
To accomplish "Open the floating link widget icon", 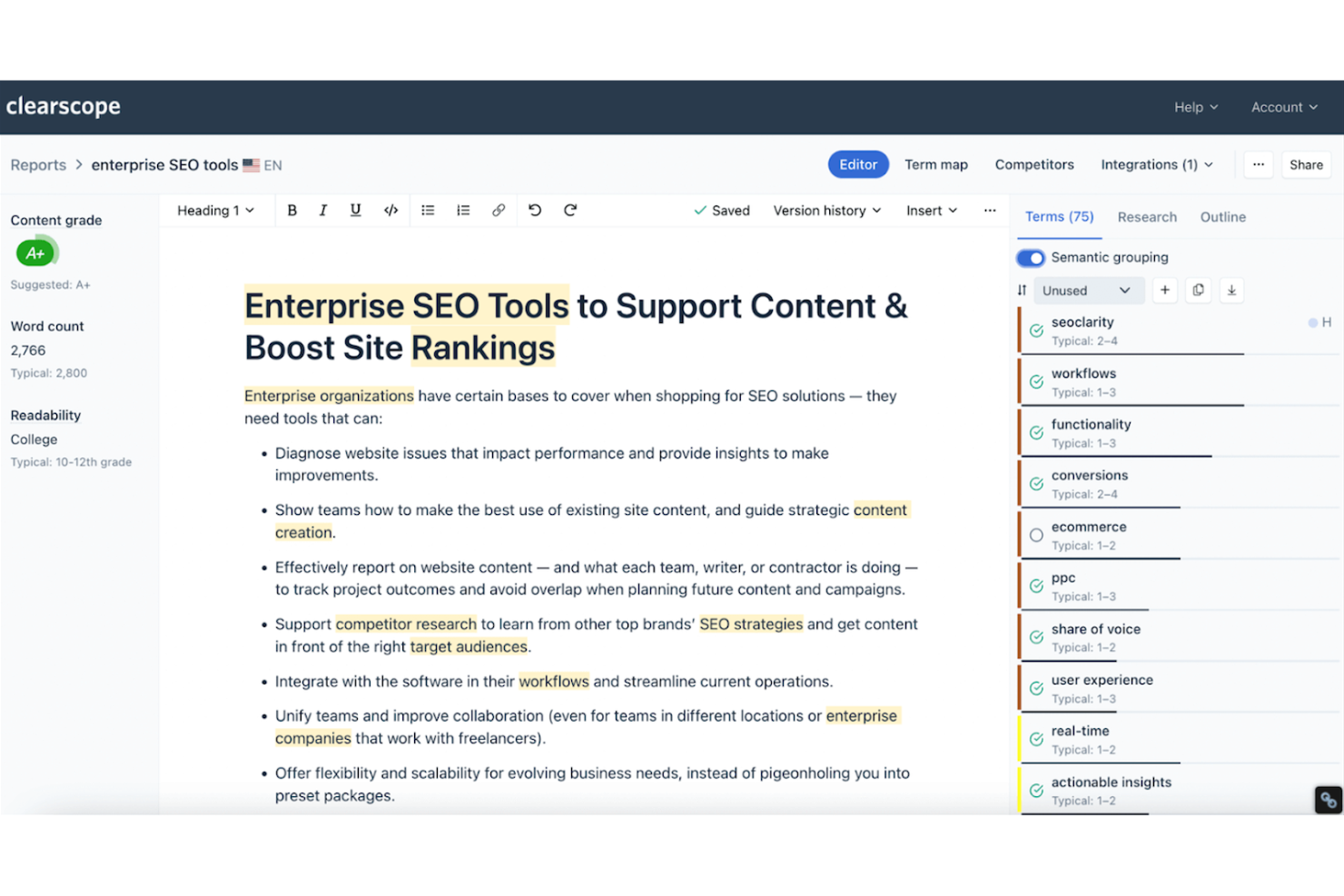I will point(1328,800).
